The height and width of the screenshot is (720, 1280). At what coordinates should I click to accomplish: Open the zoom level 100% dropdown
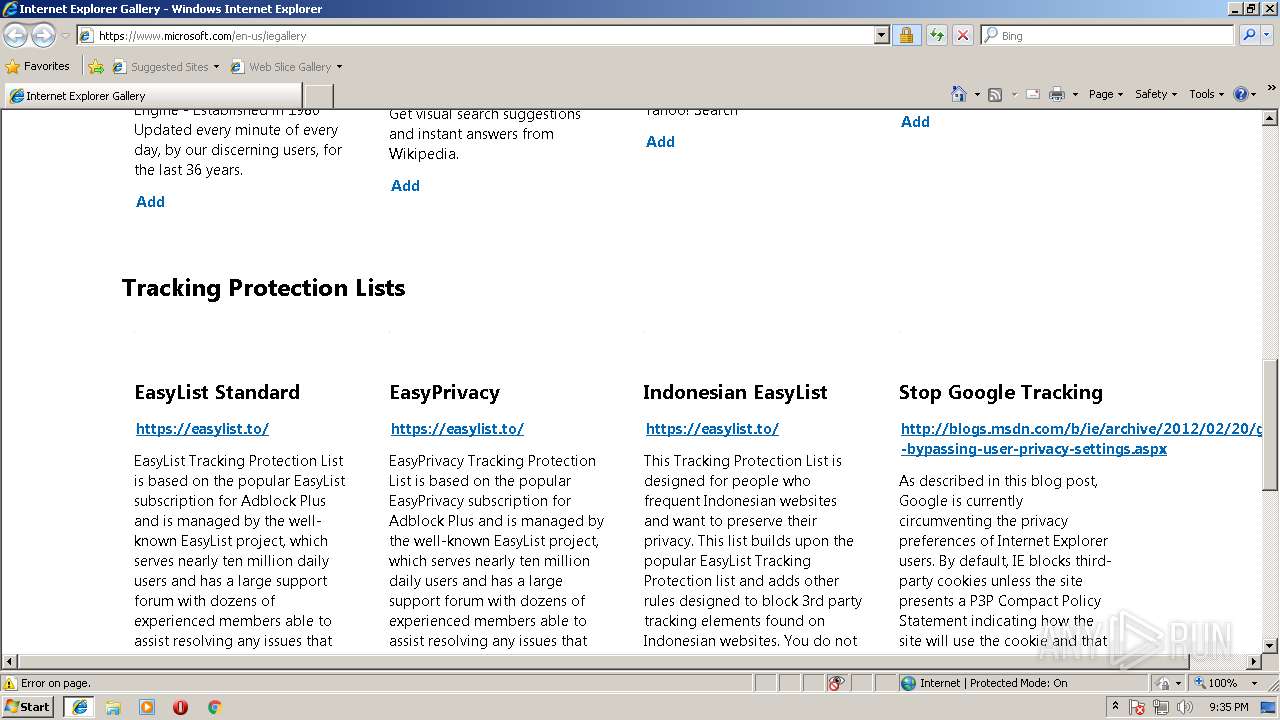(x=1253, y=683)
